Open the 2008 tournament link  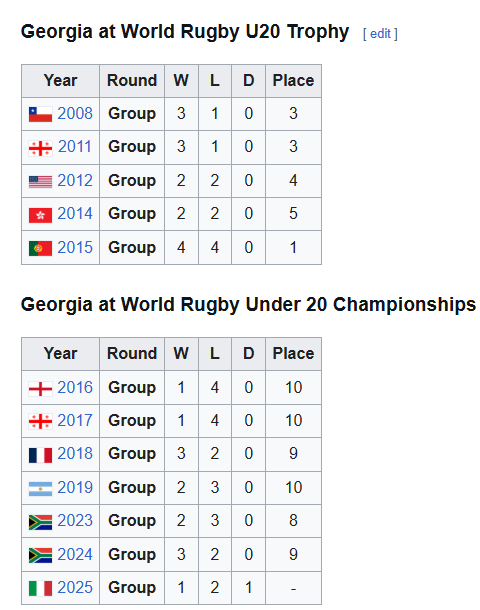click(75, 114)
